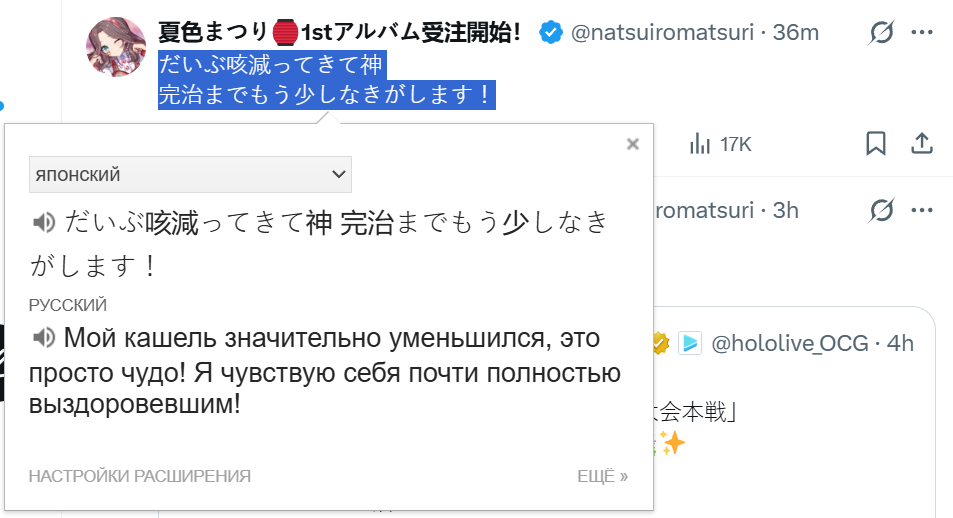953x518 pixels.
Task: Click the ЕЩЁ » link
Action: click(x=602, y=476)
